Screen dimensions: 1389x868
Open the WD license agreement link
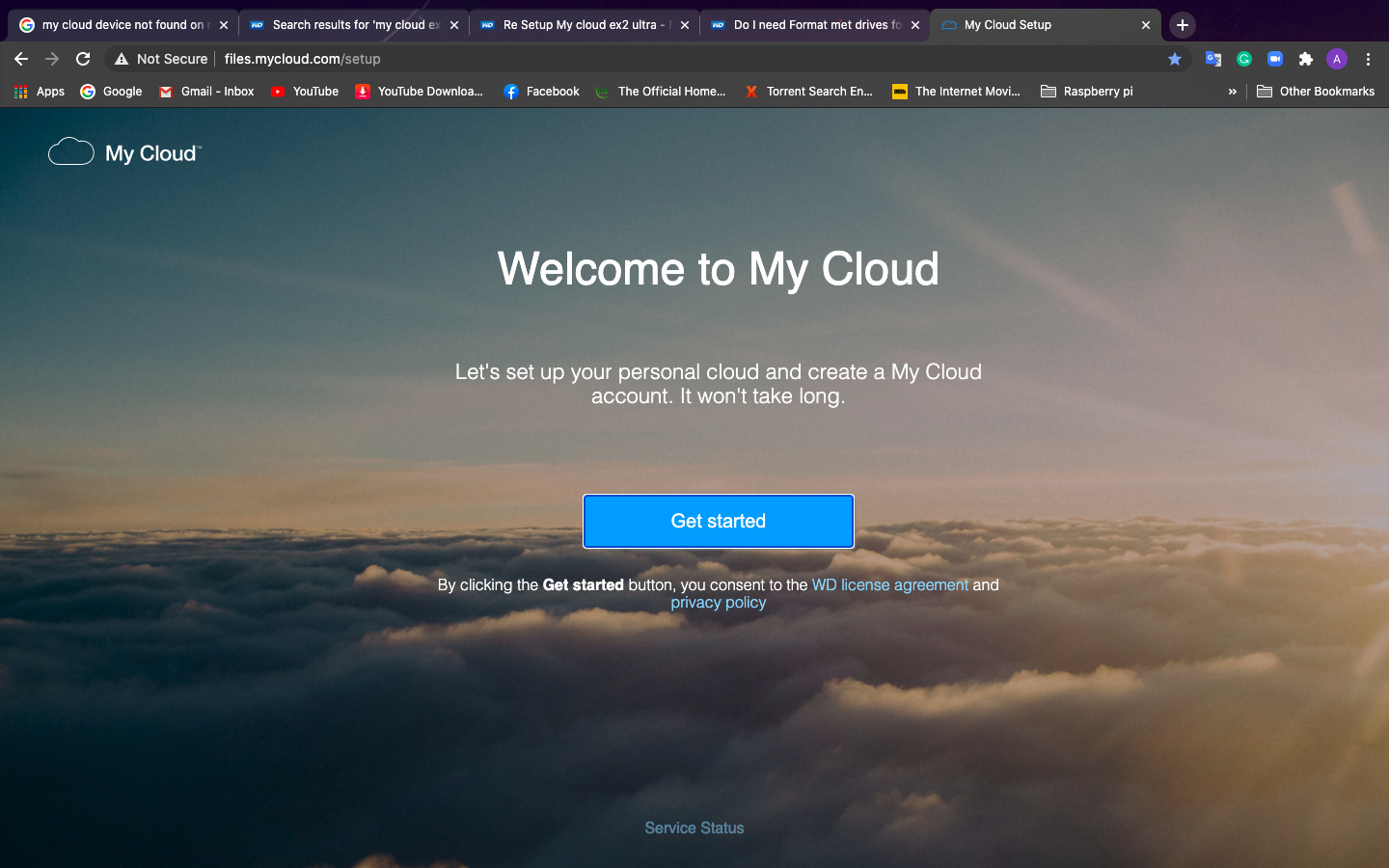(x=890, y=584)
